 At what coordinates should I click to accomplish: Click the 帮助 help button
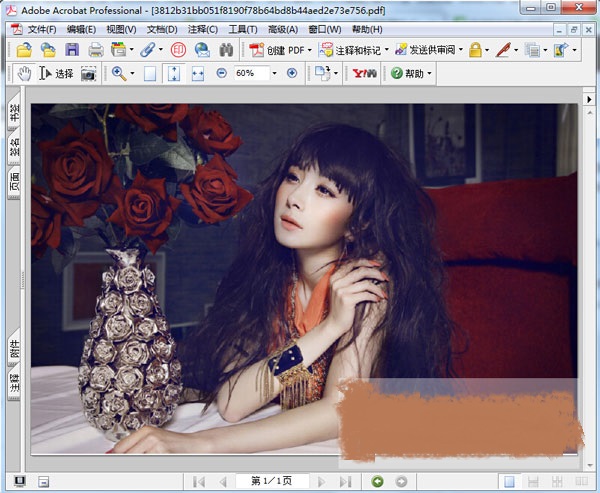click(411, 73)
